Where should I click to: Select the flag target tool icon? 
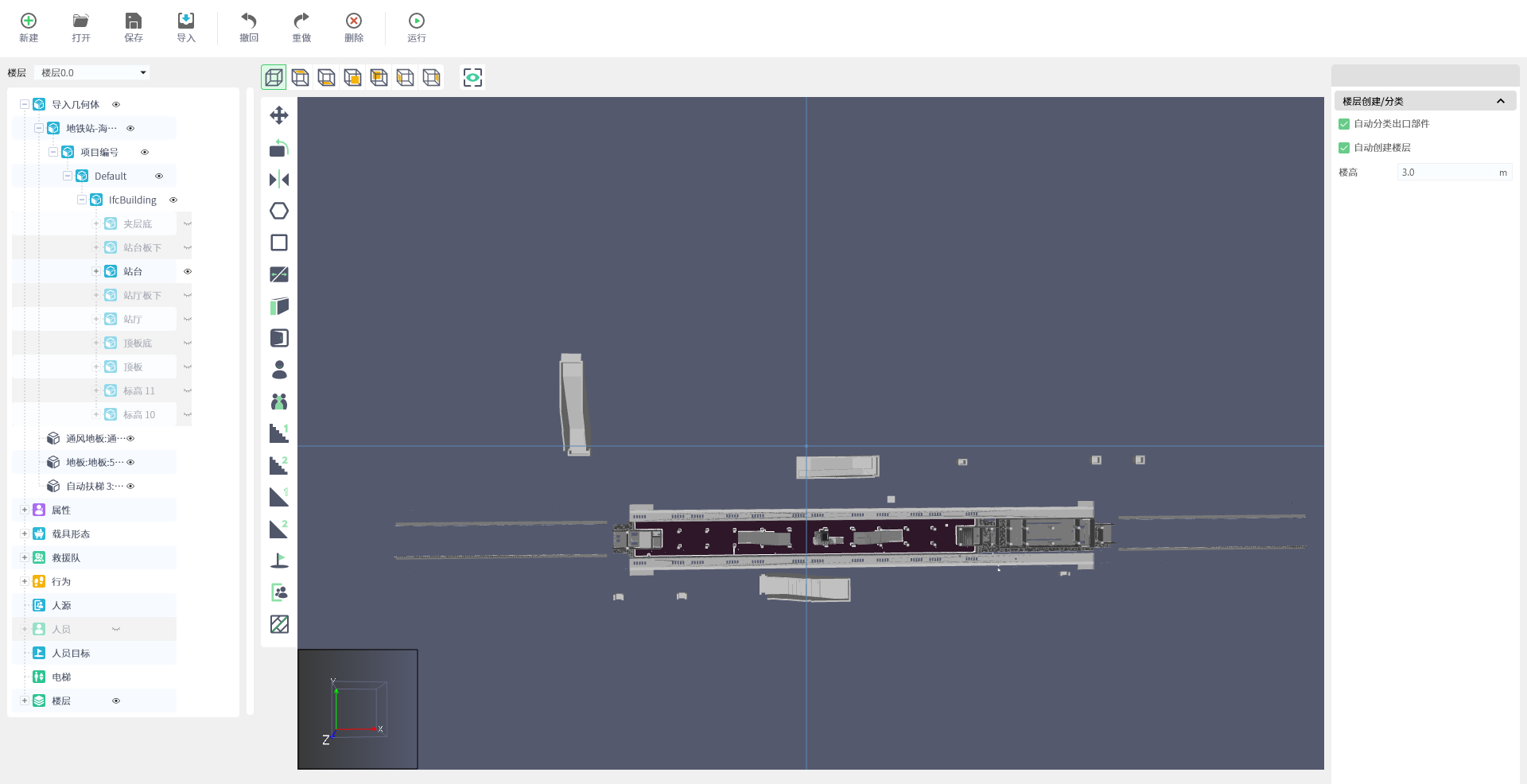pyautogui.click(x=279, y=561)
